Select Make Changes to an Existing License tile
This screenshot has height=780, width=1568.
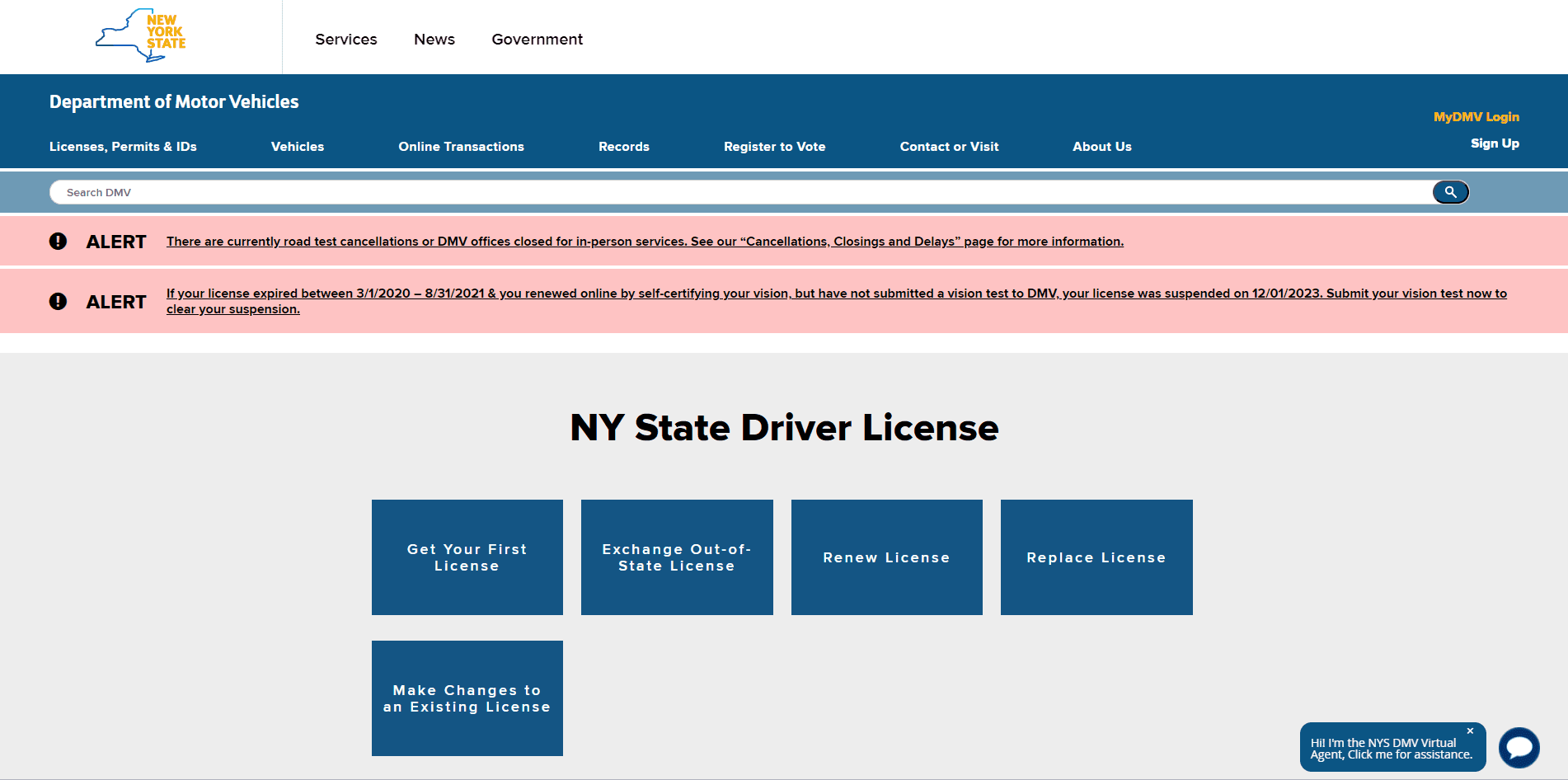click(467, 698)
